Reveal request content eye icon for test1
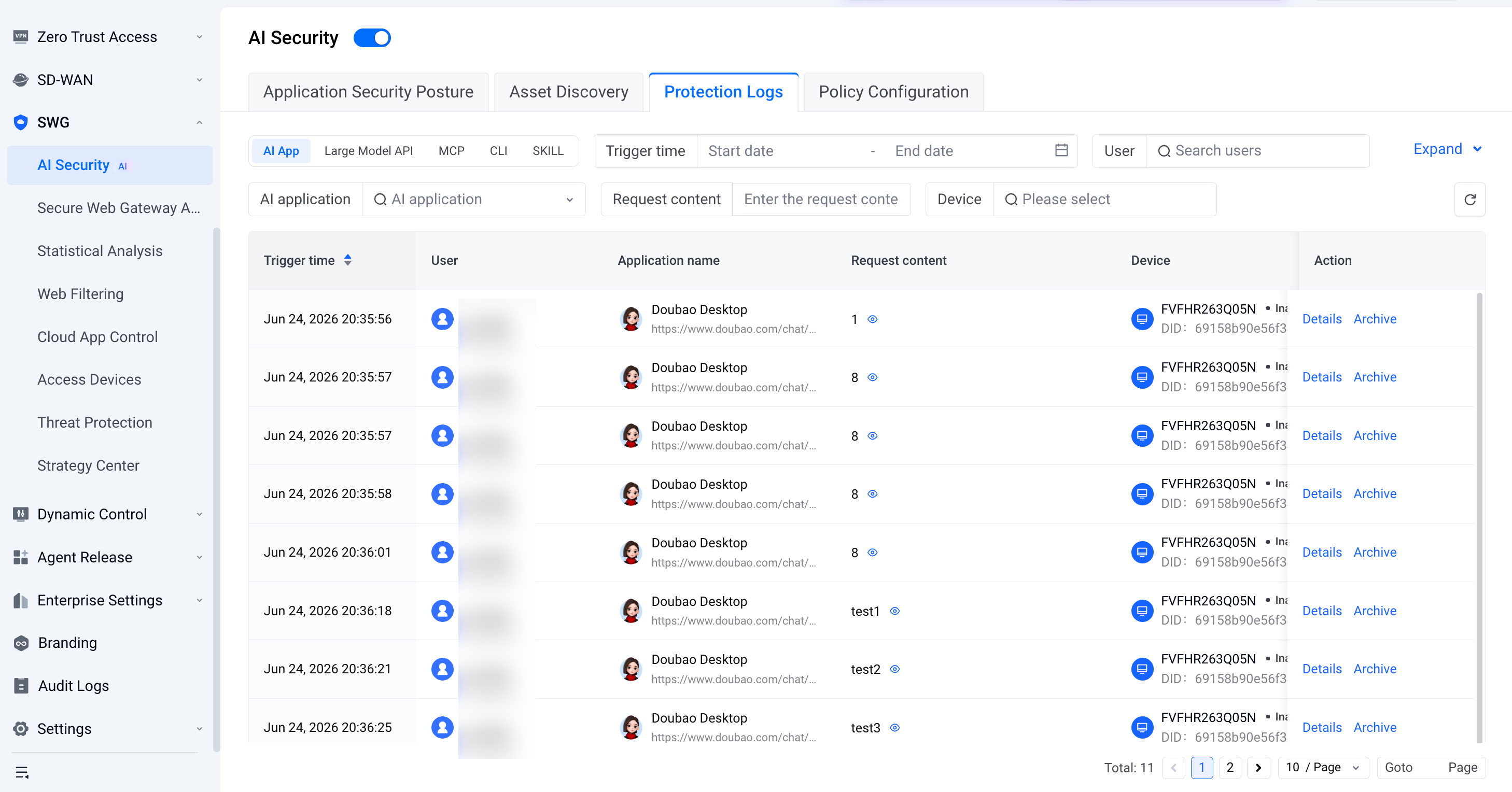The image size is (1512, 792). click(894, 611)
